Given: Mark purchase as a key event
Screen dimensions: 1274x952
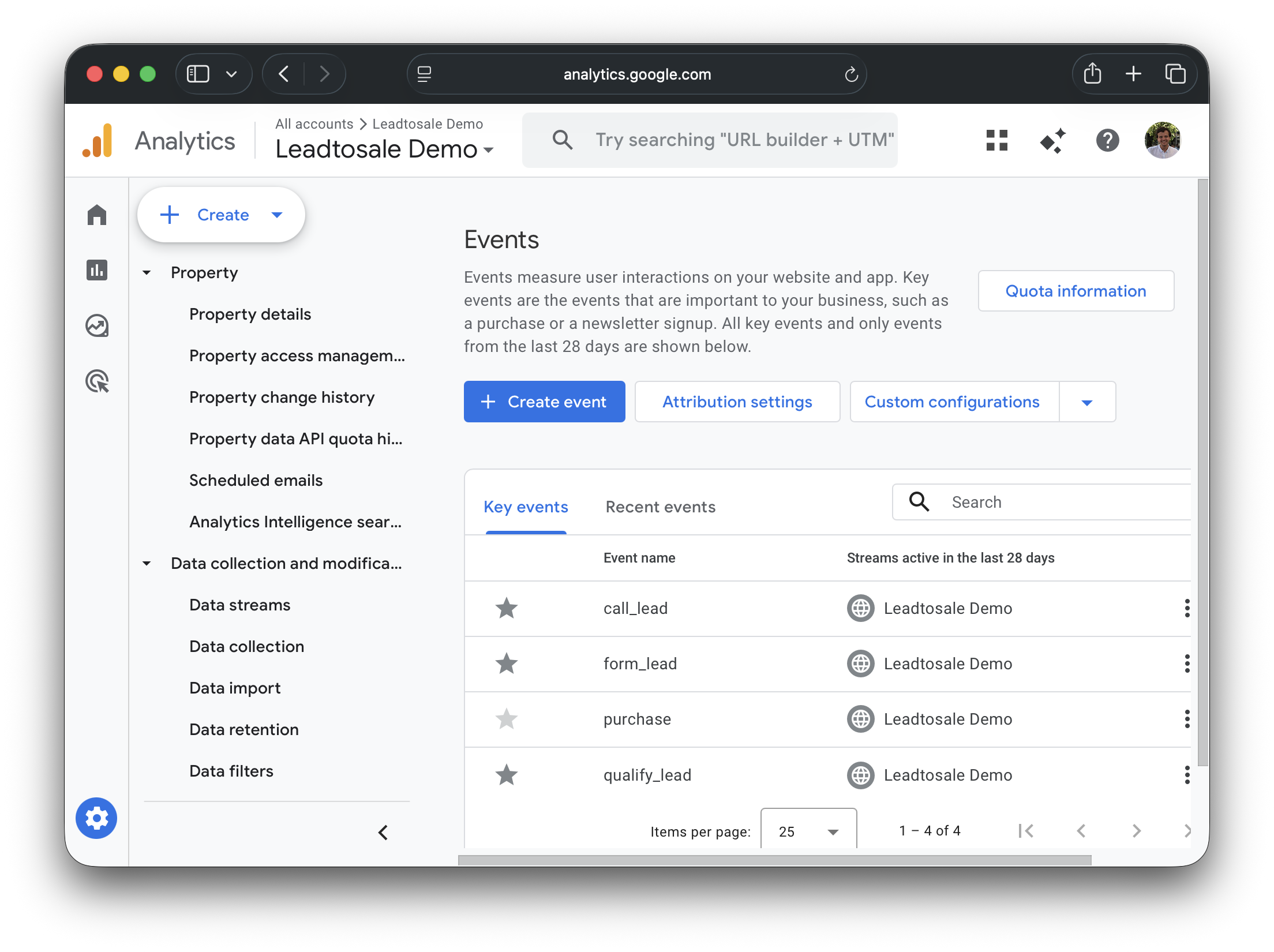Looking at the screenshot, I should (x=506, y=719).
